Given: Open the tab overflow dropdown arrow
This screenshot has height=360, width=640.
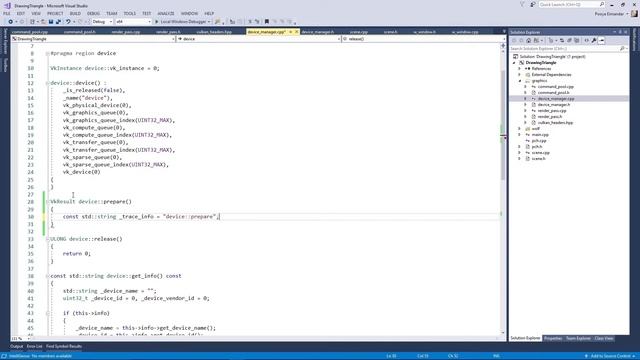Looking at the screenshot, I should [504, 32].
